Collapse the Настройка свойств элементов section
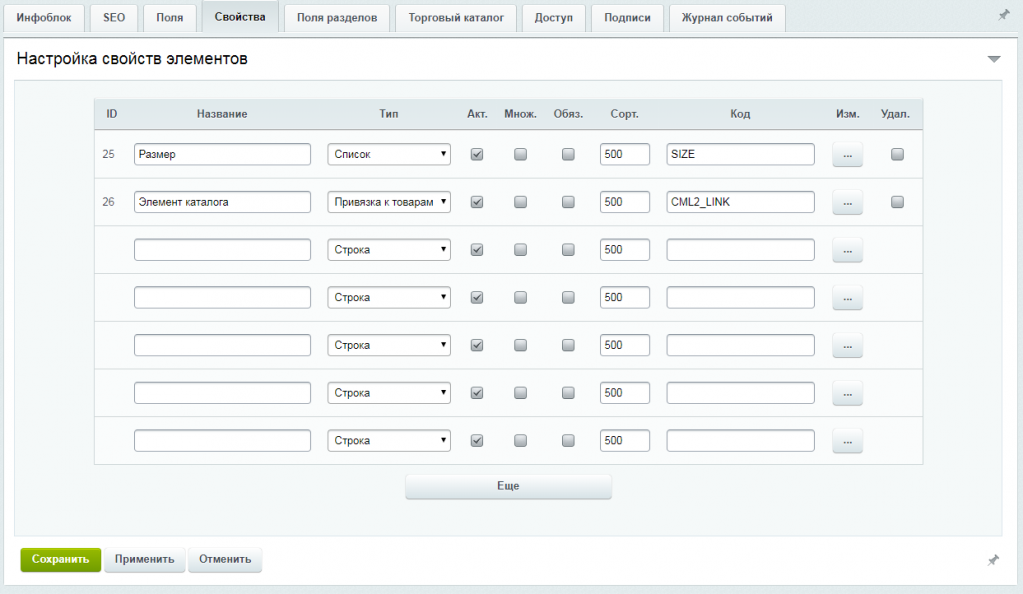This screenshot has height=594, width=1023. [x=994, y=59]
